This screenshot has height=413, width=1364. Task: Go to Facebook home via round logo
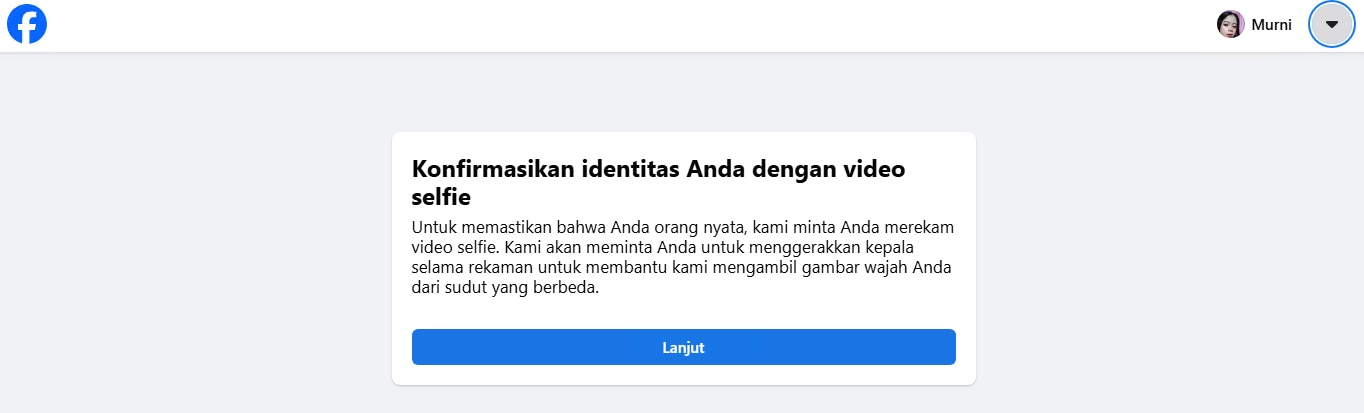click(27, 24)
